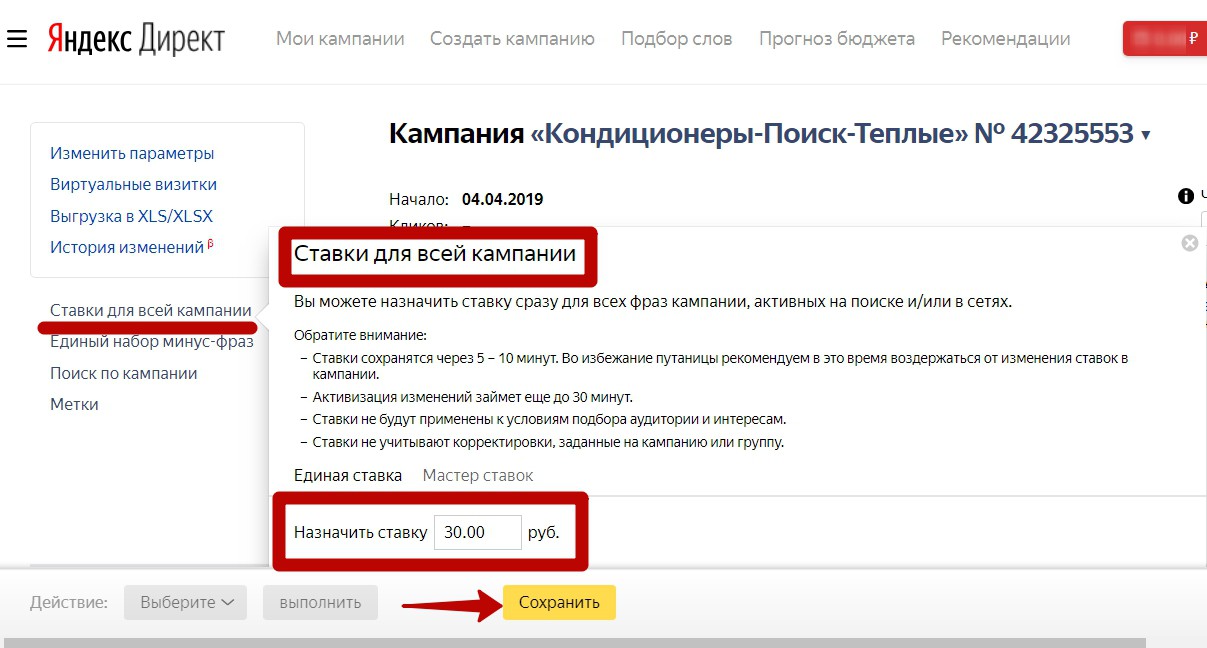Image resolution: width=1207 pixels, height=648 pixels.
Task: Click Выгрузка в XLS/XLSX link
Action: [131, 215]
